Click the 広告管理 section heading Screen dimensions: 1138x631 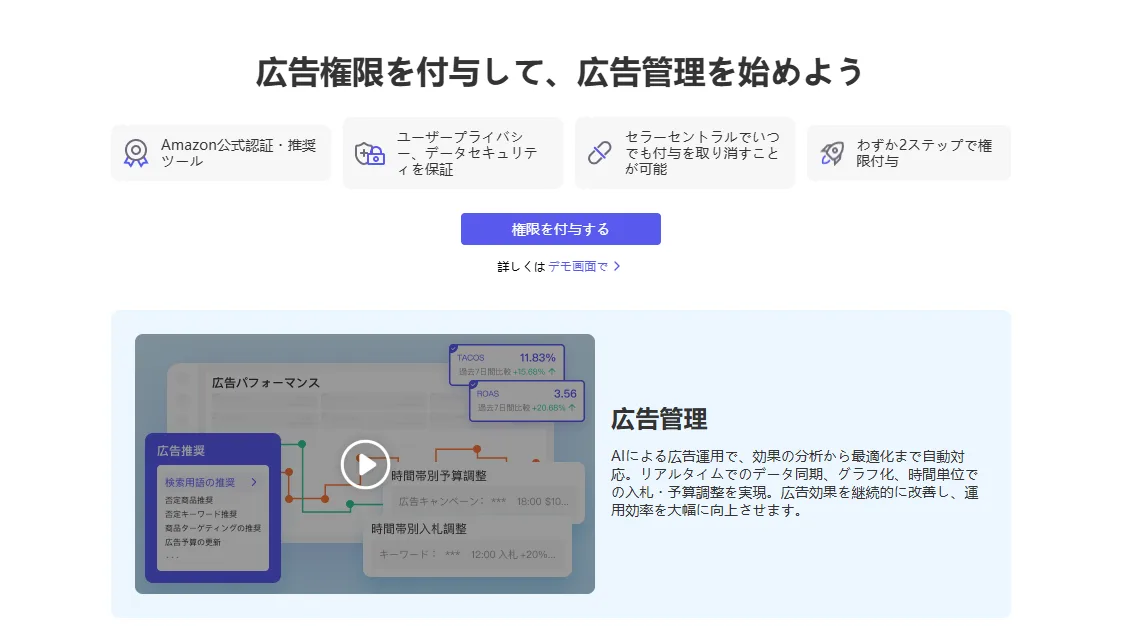coord(659,419)
